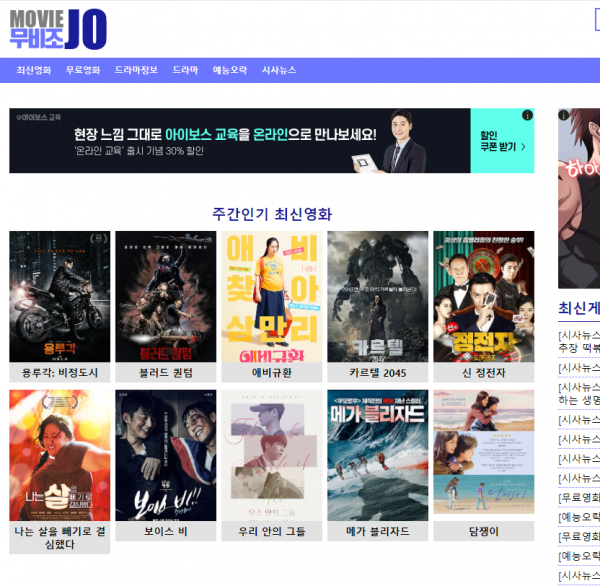Click the 최신게 sidebar heading
600x586 pixels.
579,308
